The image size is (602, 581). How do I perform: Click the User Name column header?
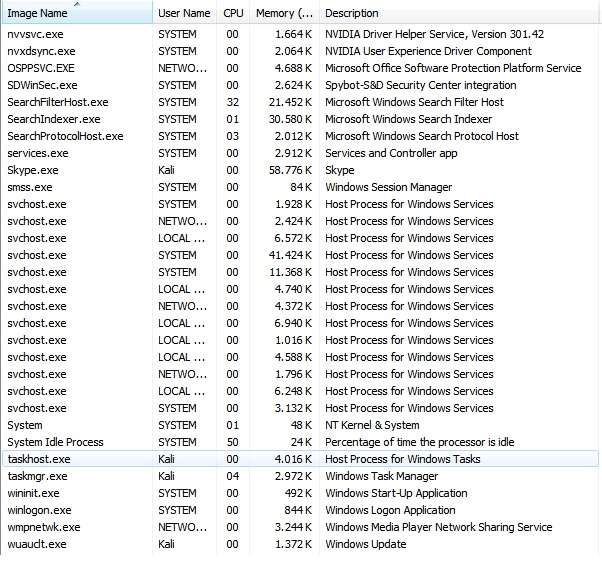click(184, 13)
